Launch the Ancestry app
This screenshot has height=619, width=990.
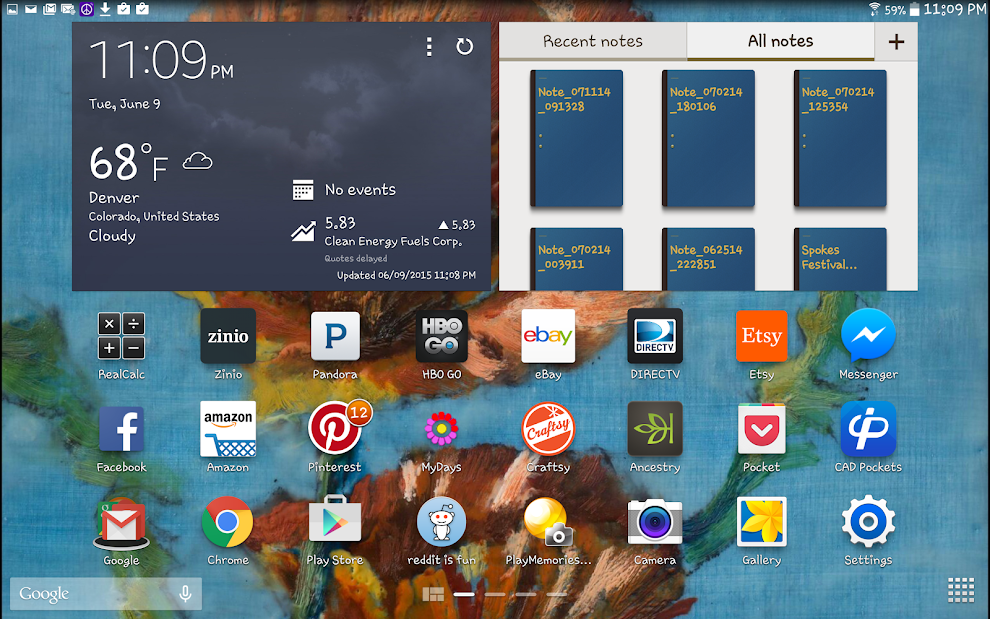655,429
